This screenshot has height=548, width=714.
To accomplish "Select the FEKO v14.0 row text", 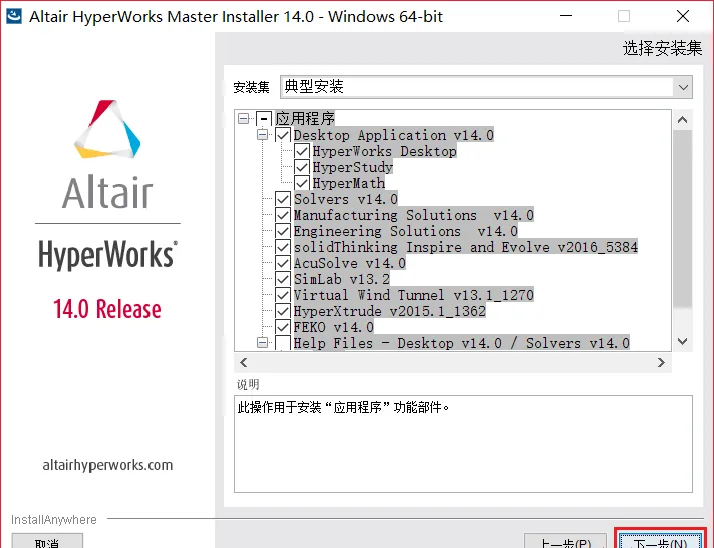I will click(x=334, y=327).
